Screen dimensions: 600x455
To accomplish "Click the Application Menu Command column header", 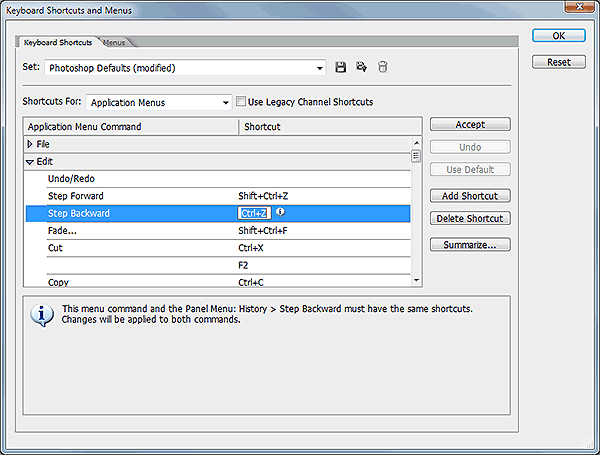I will (131, 127).
